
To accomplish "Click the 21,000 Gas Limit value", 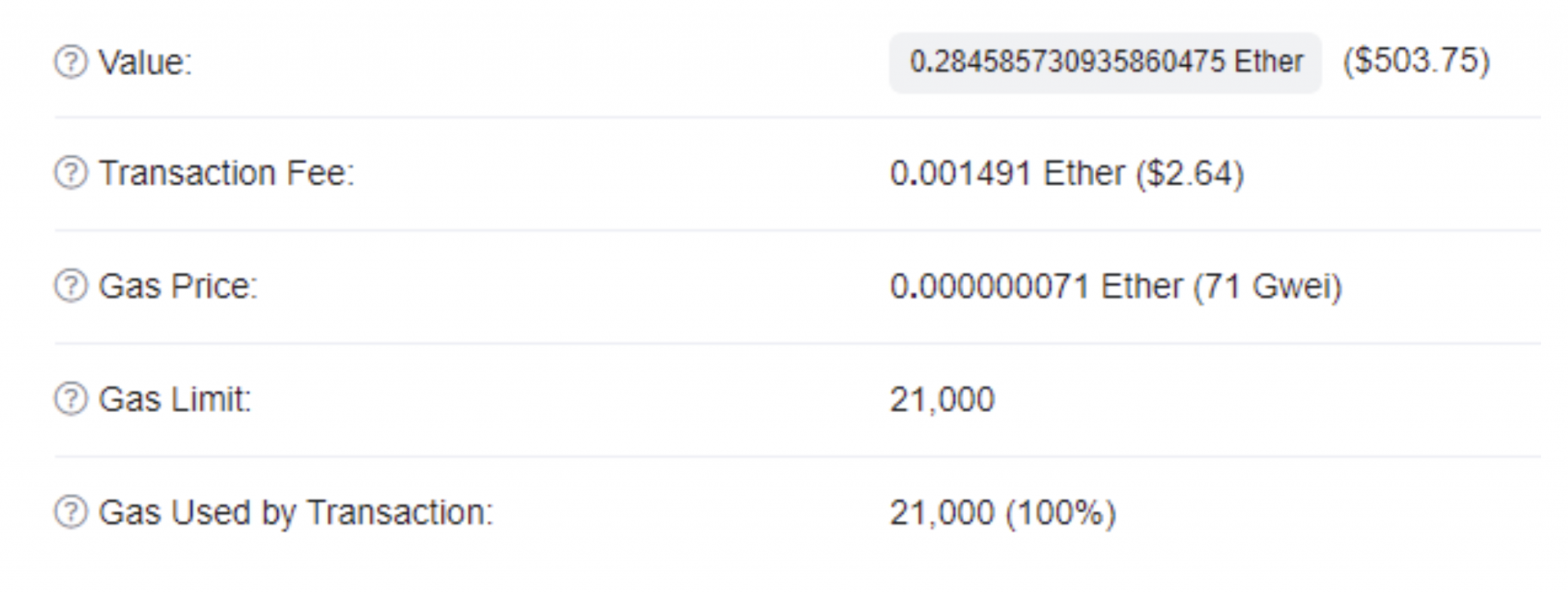I will coord(942,400).
